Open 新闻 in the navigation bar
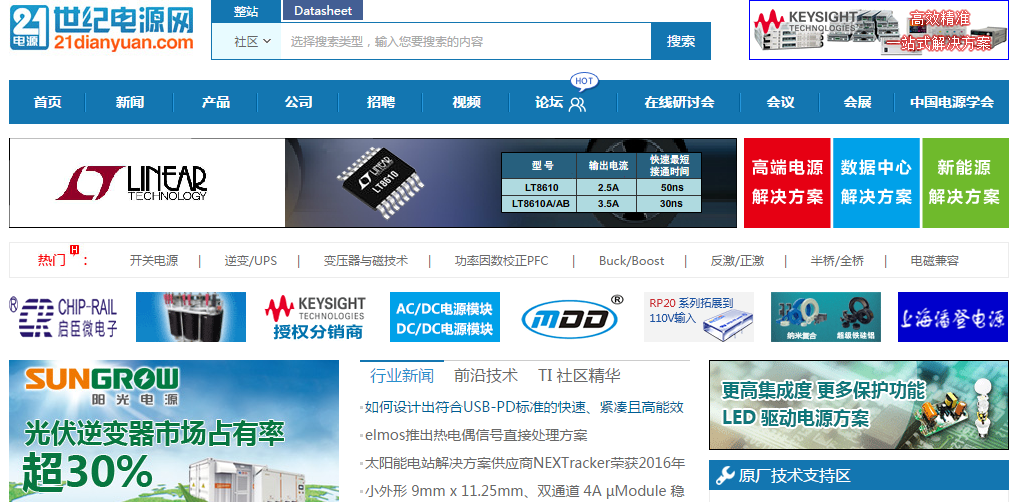This screenshot has width=1010, height=502. (129, 102)
